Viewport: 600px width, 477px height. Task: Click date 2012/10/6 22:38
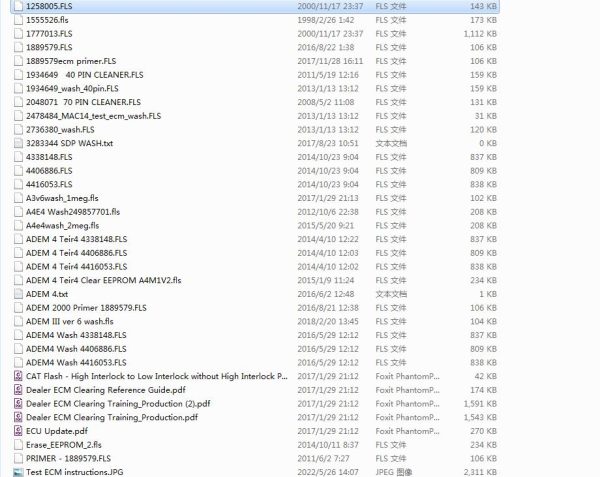328,212
